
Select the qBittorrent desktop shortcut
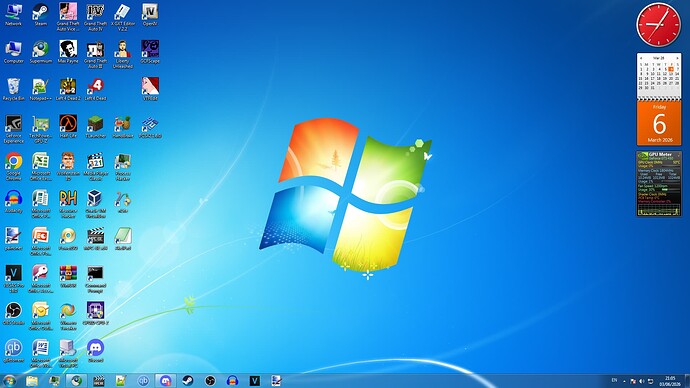13,351
